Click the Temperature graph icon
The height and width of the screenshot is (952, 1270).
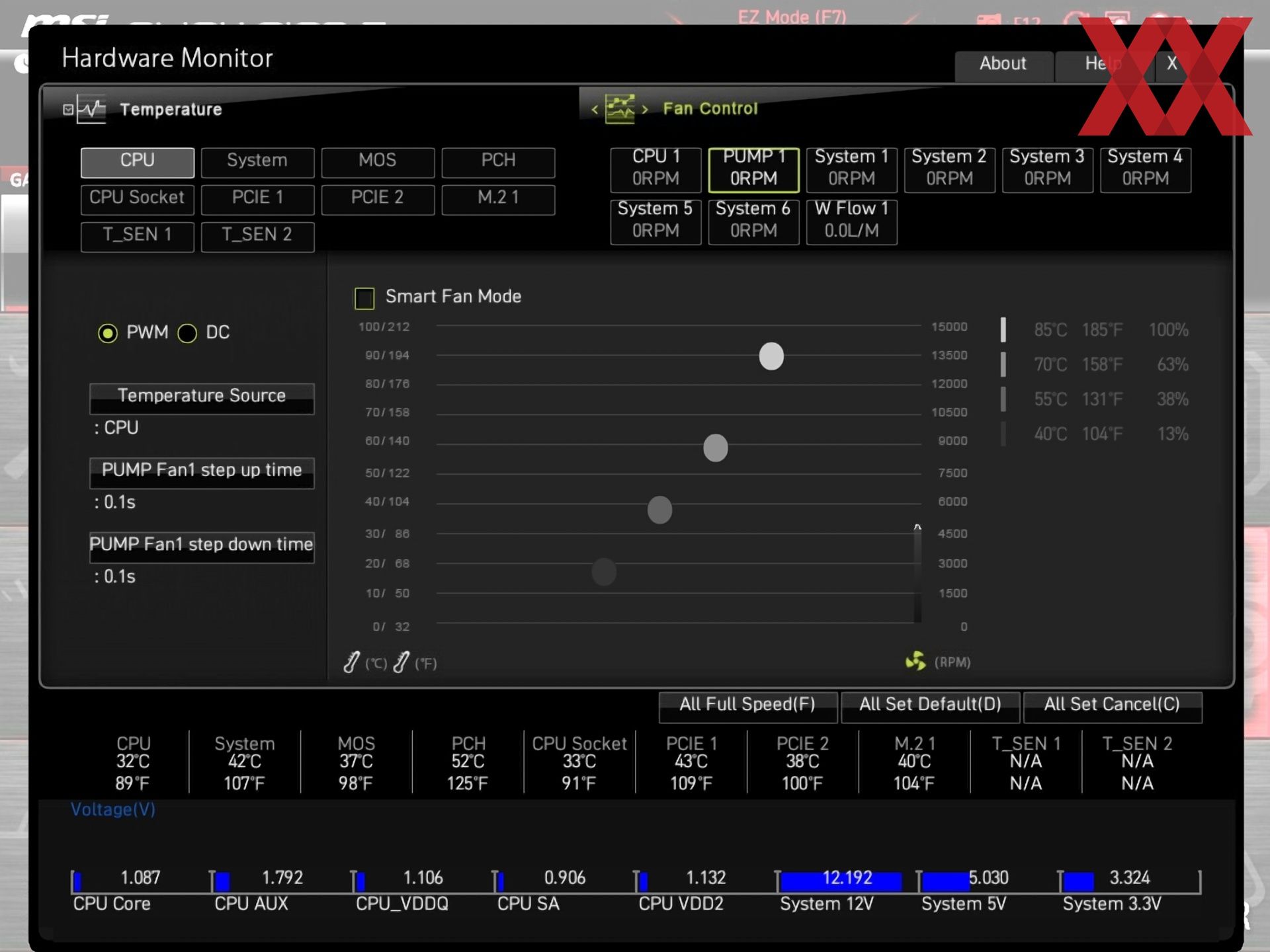pos(91,109)
